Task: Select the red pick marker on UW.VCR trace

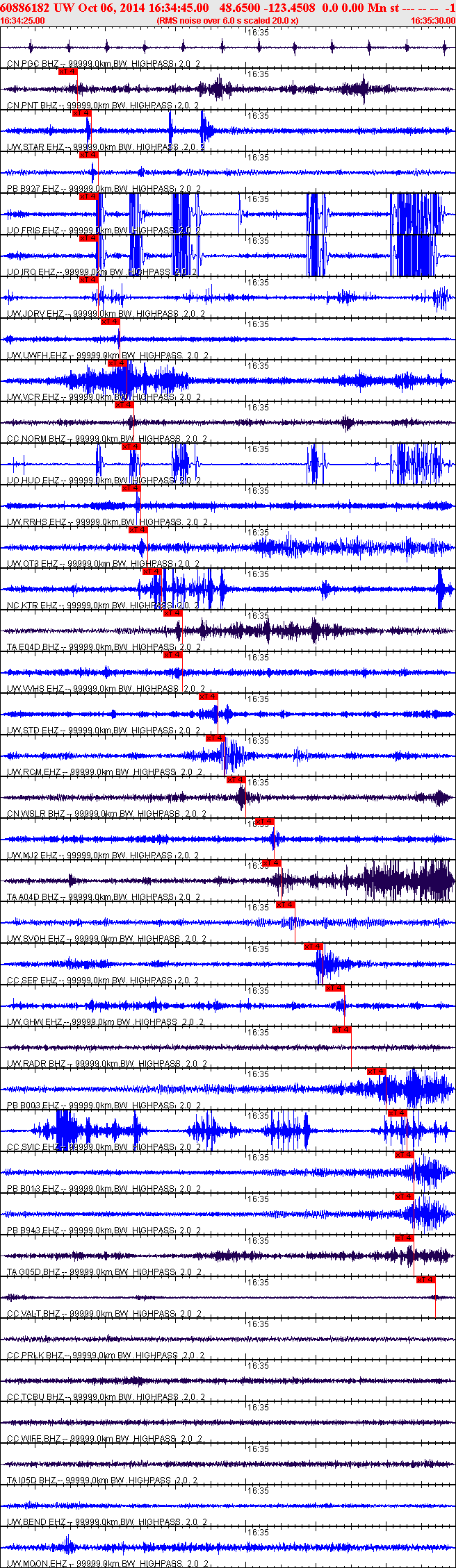Action: [x=118, y=363]
